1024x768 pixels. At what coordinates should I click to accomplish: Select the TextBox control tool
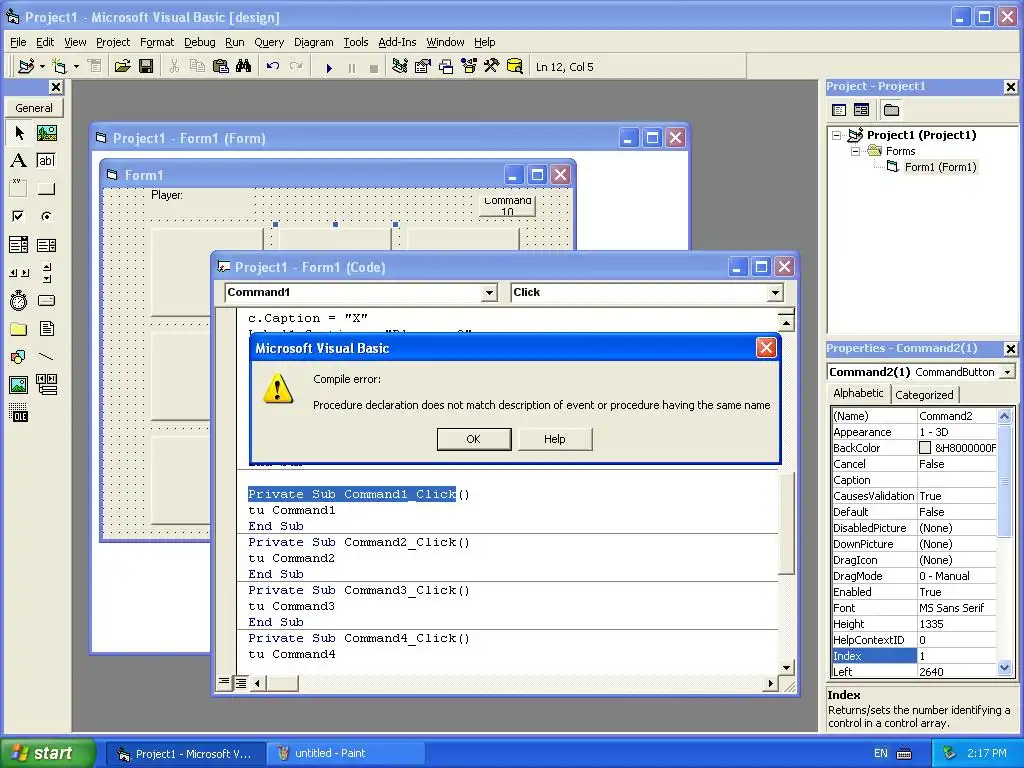coord(46,161)
